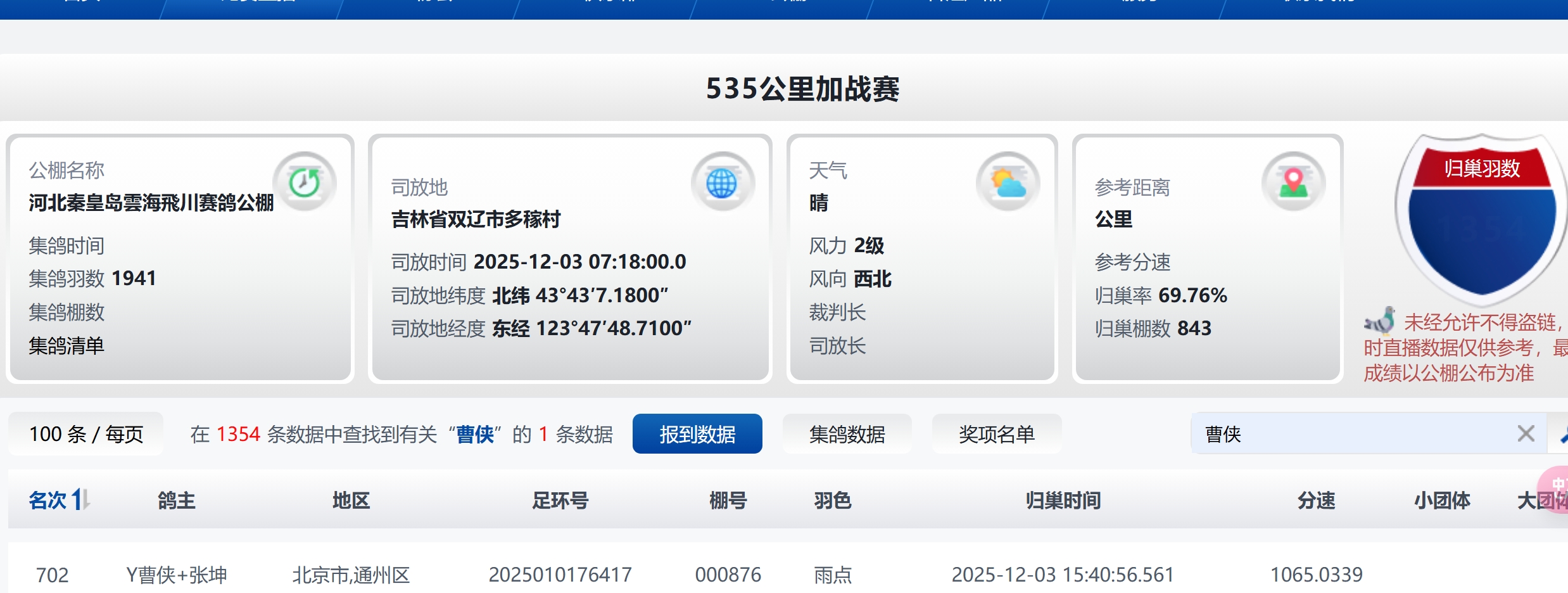Sort results by 名次 column

tap(59, 501)
